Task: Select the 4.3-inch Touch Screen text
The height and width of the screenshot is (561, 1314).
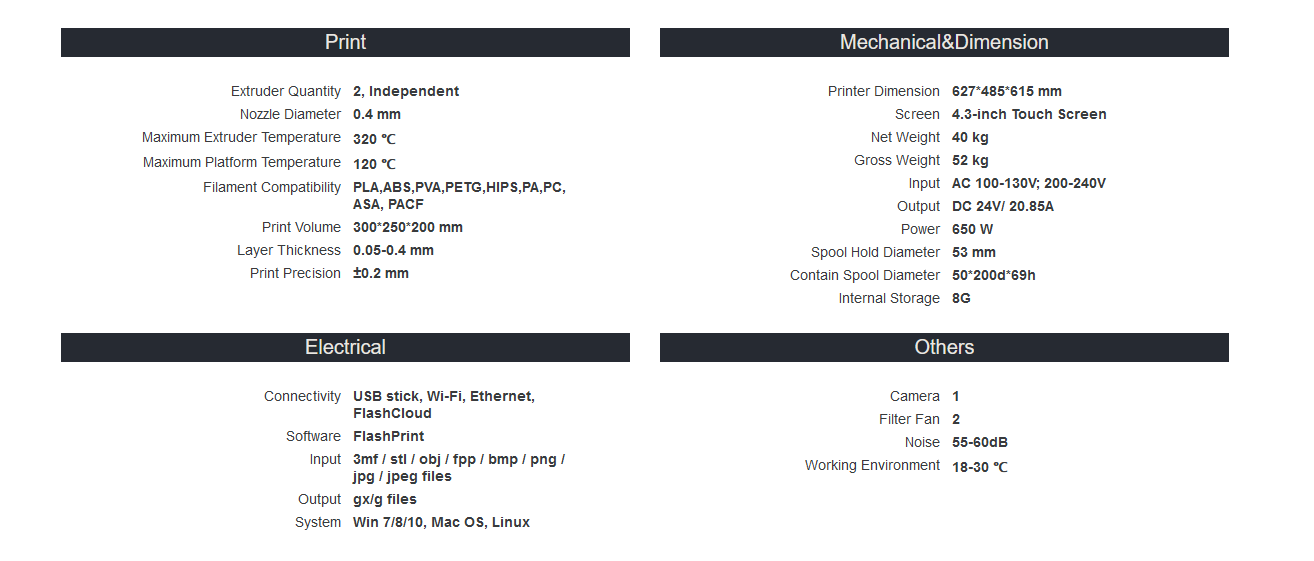Action: tap(1029, 114)
